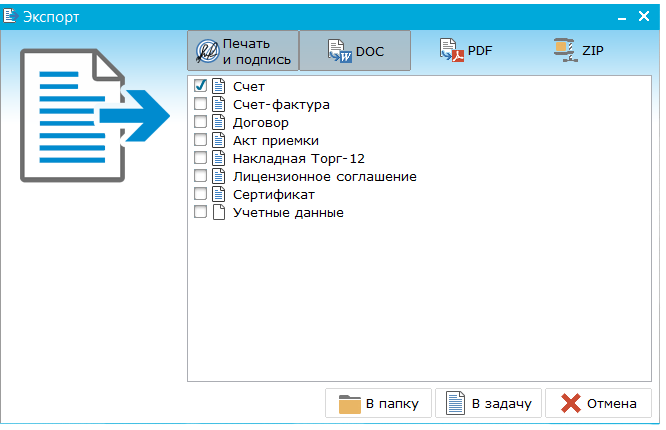The width and height of the screenshot is (666, 430).
Task: Click the Договор document icon
Action: point(219,122)
